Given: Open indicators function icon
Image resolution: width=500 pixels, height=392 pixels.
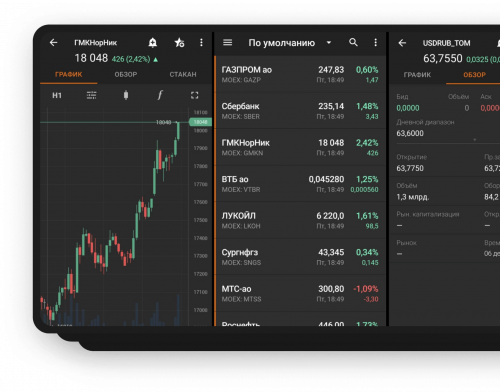Looking at the screenshot, I should click(160, 95).
